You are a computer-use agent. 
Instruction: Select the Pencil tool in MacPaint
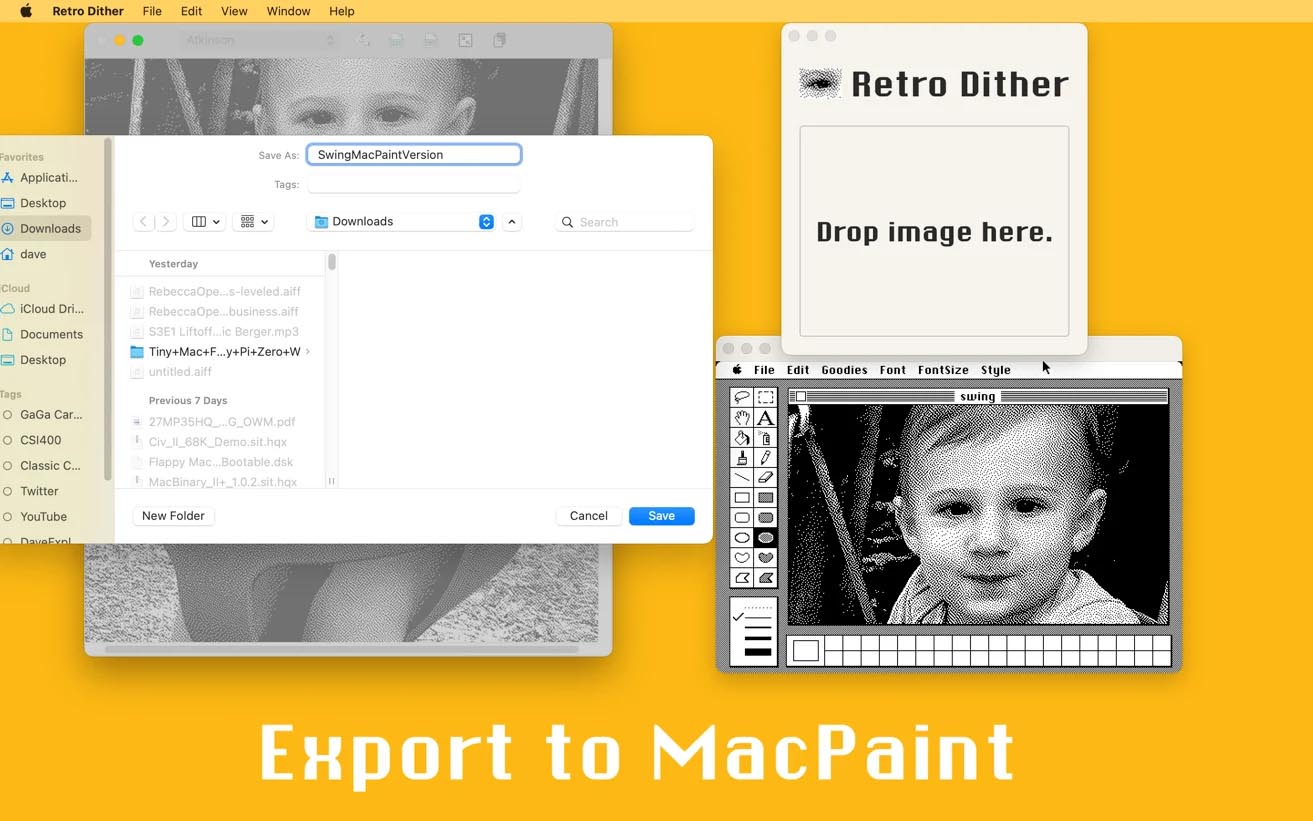768,459
